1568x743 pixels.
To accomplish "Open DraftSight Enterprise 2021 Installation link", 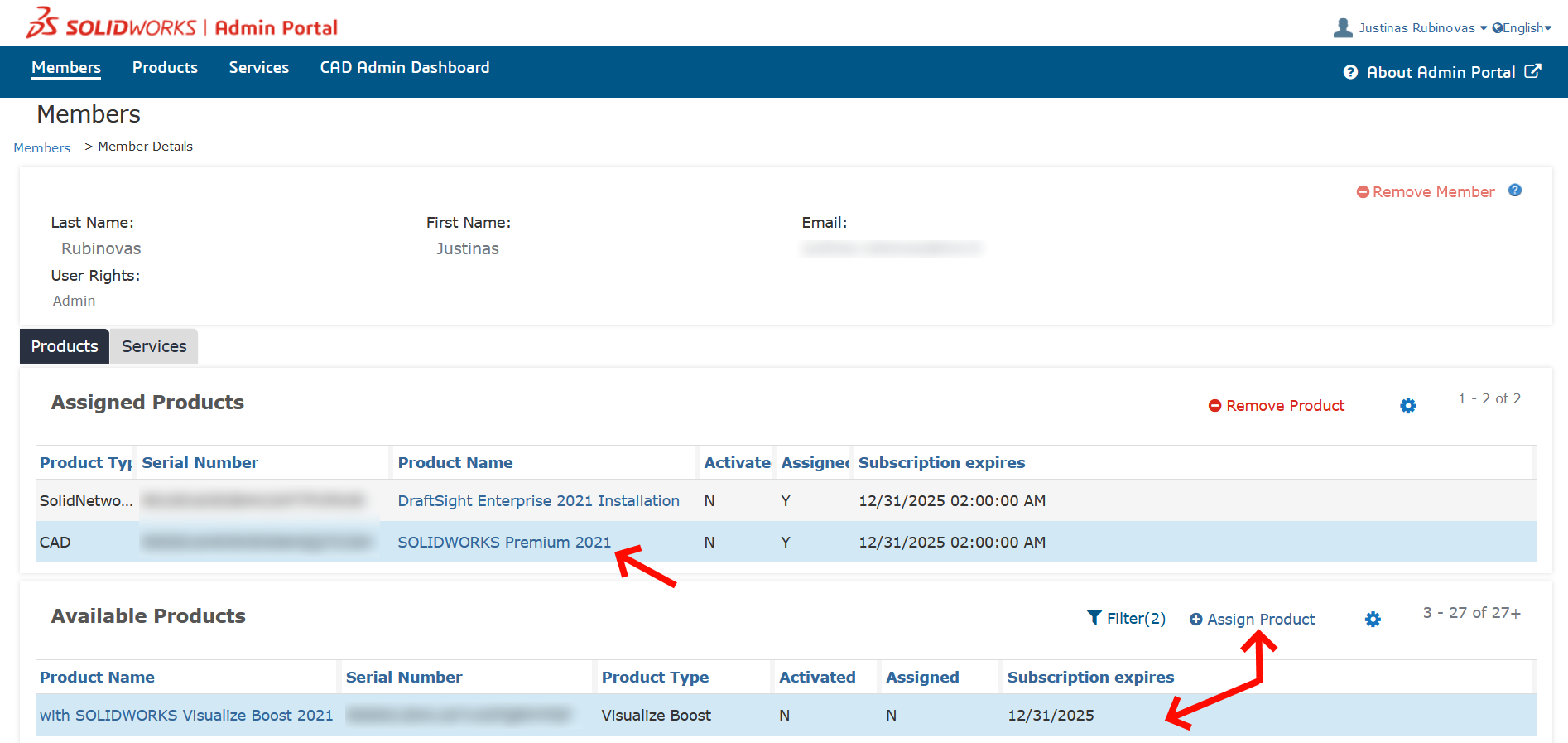I will click(x=538, y=501).
